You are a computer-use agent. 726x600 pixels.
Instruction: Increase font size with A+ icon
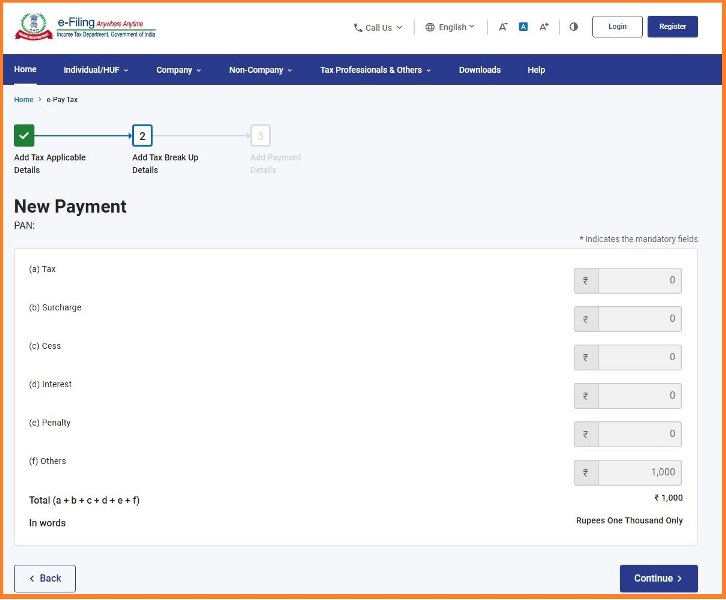[544, 27]
